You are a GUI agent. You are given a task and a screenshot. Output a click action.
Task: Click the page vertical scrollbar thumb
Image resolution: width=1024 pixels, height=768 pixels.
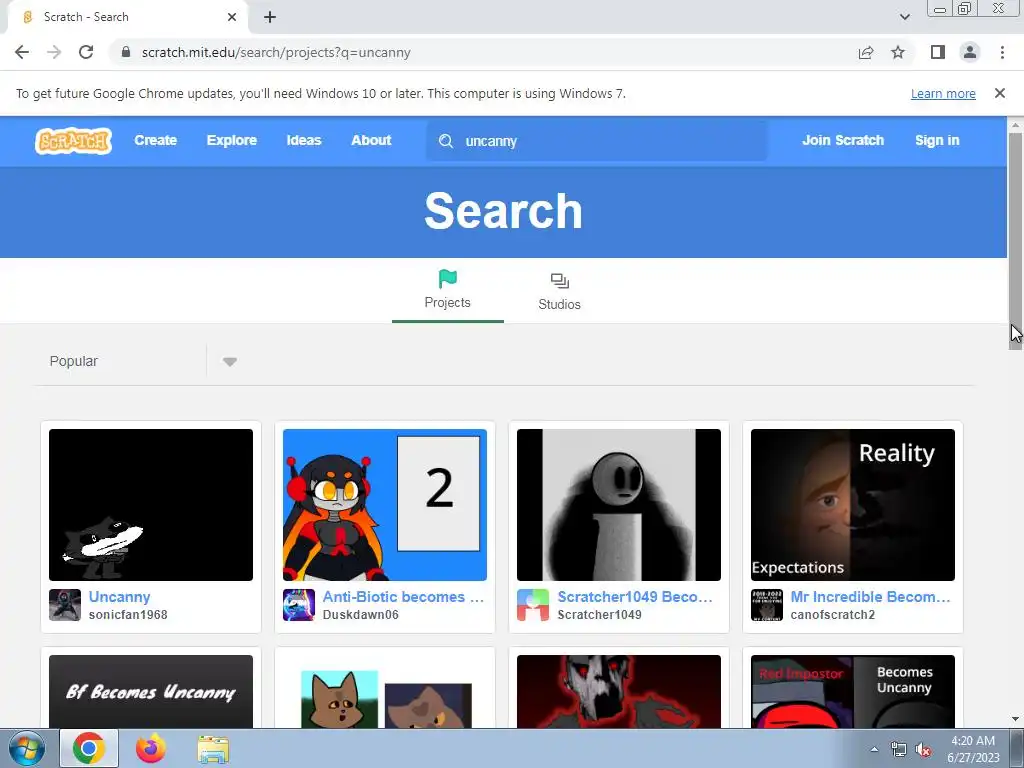(1015, 240)
